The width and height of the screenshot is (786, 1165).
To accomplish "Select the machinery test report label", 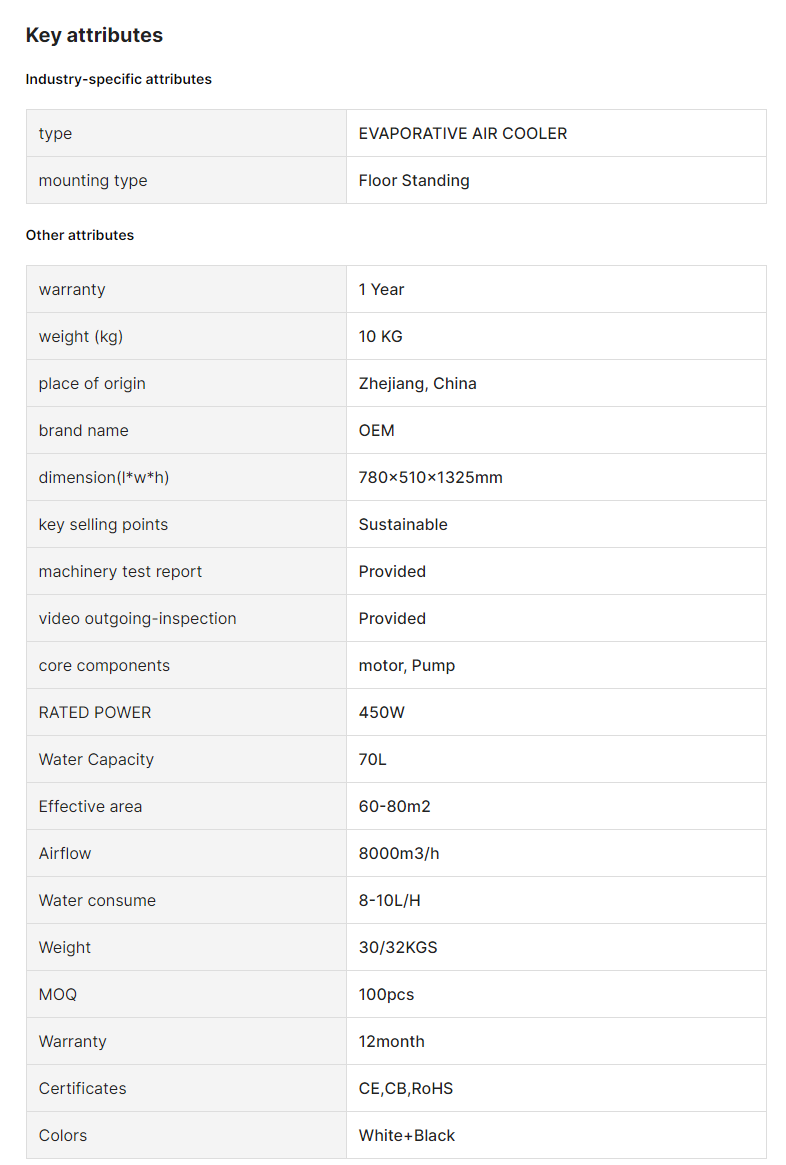I will tap(120, 571).
